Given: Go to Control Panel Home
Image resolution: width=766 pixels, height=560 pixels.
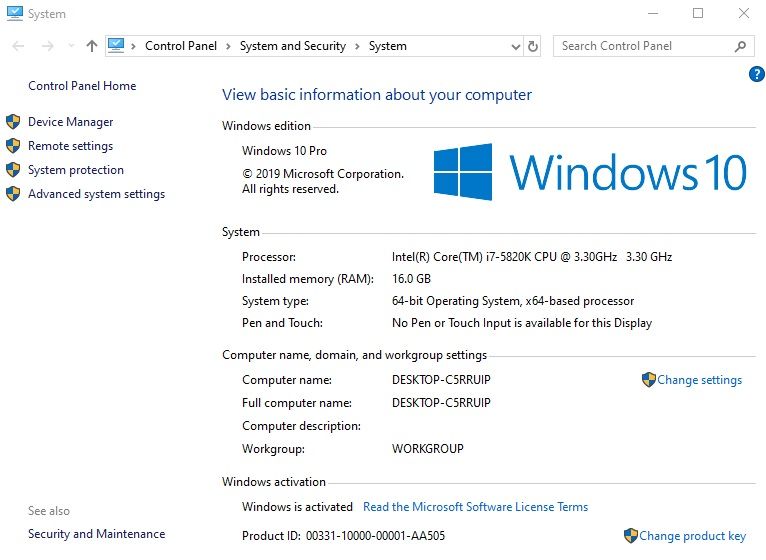Looking at the screenshot, I should click(82, 86).
